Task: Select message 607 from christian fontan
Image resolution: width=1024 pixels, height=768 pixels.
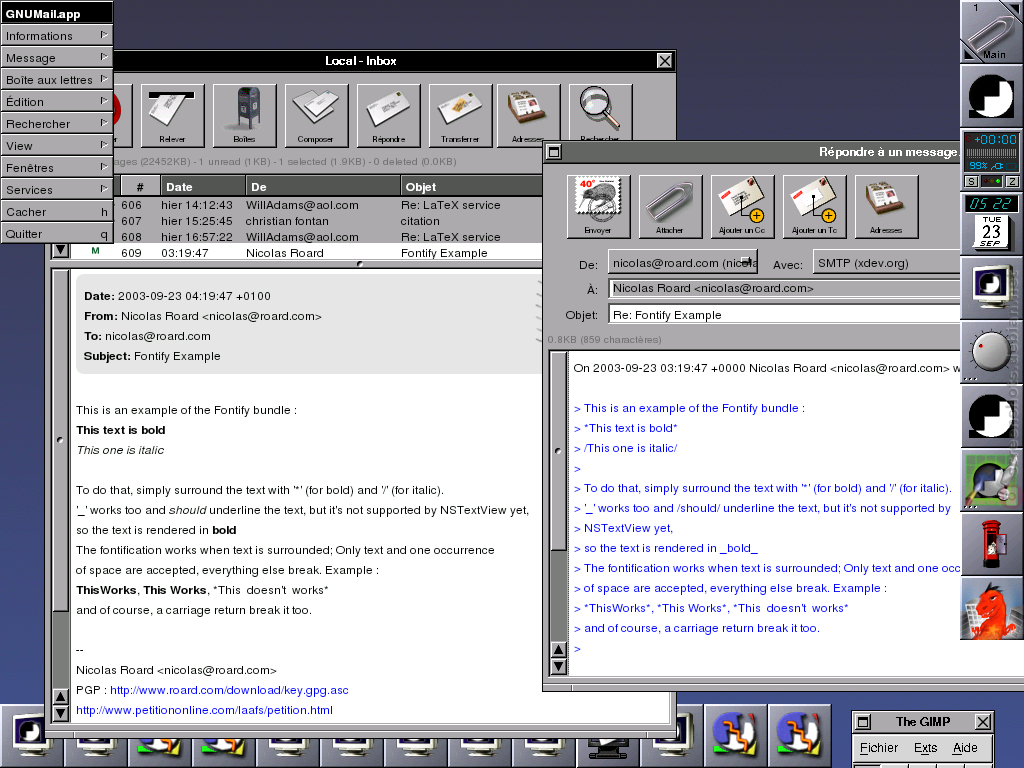Action: [x=307, y=221]
